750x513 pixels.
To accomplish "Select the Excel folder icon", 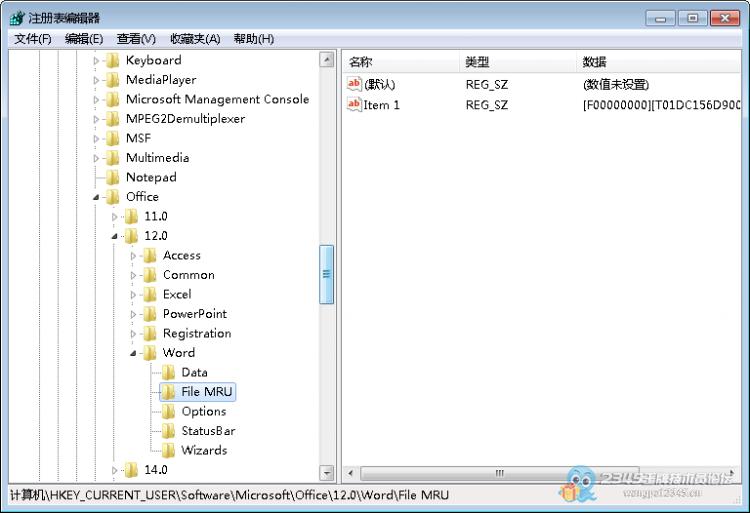I will click(150, 295).
